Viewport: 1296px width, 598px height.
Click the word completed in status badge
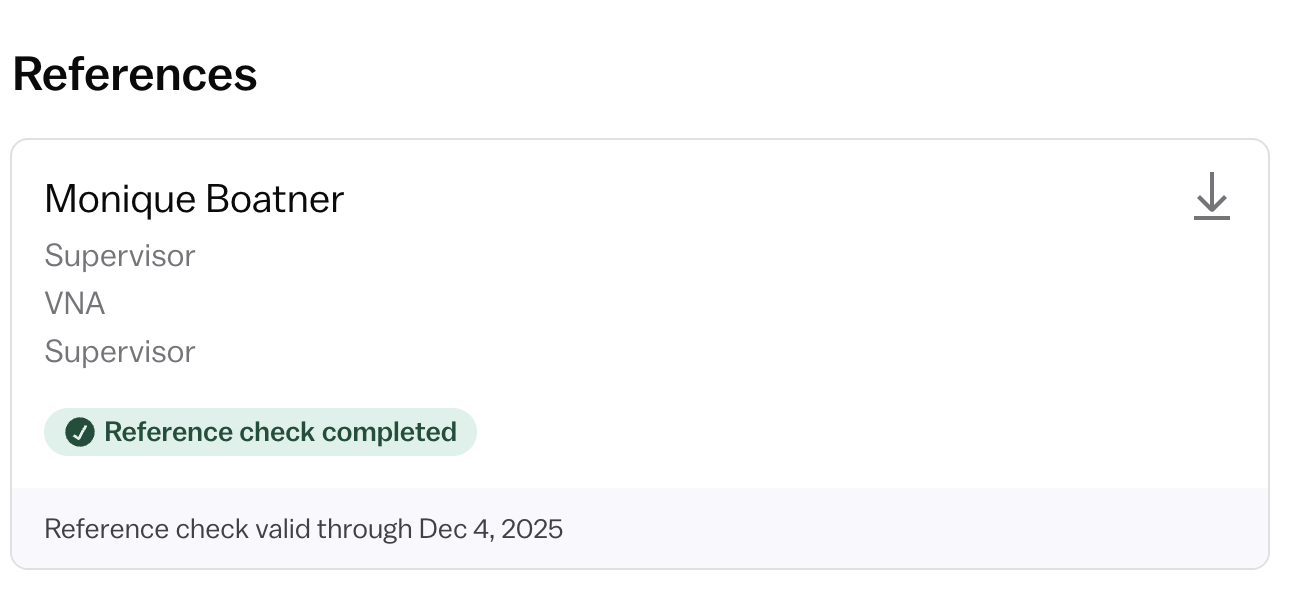pyautogui.click(x=390, y=433)
